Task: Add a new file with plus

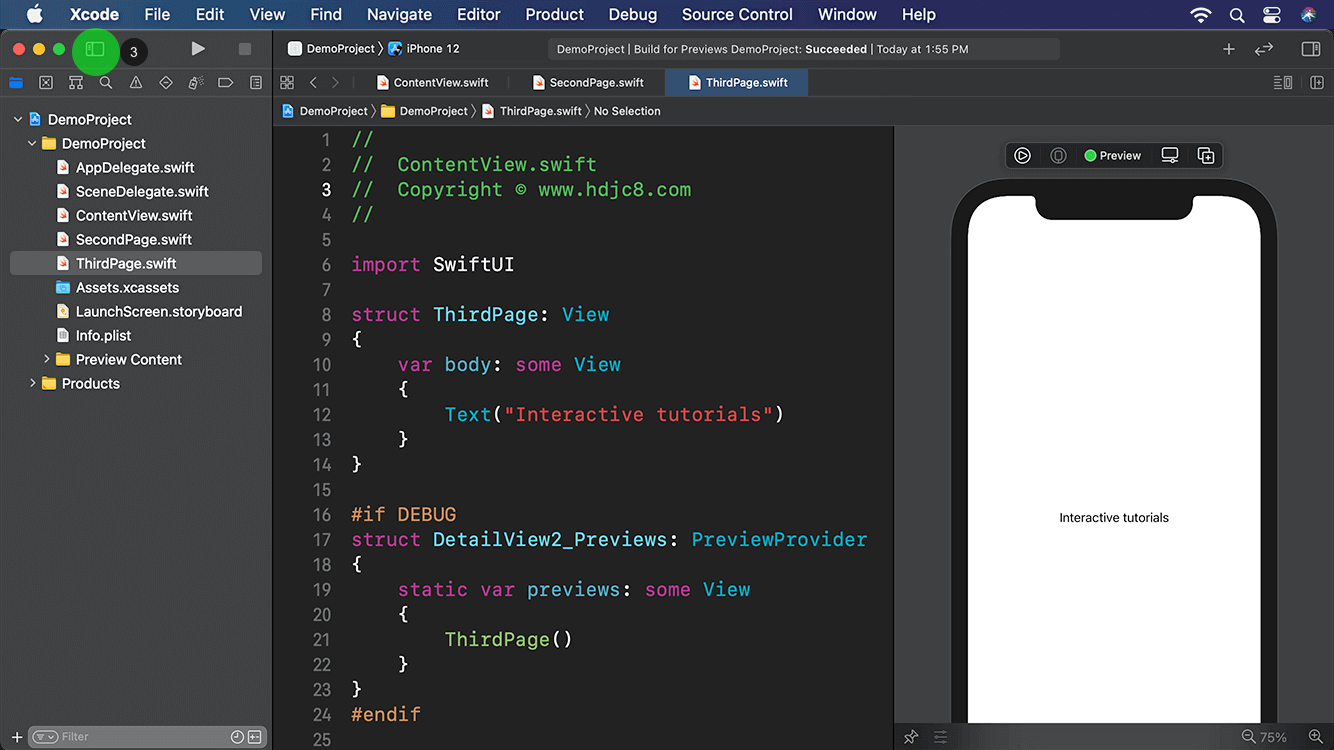Action: [x=17, y=737]
